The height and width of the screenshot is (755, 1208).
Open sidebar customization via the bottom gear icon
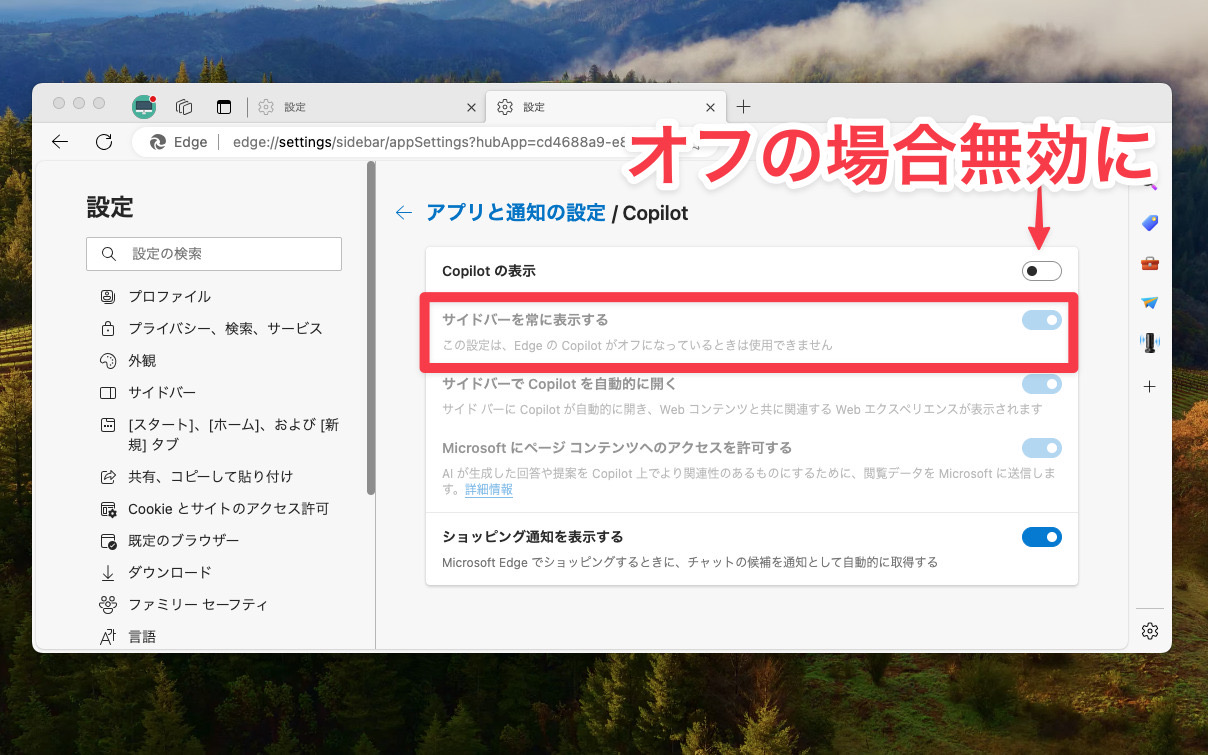[1150, 630]
